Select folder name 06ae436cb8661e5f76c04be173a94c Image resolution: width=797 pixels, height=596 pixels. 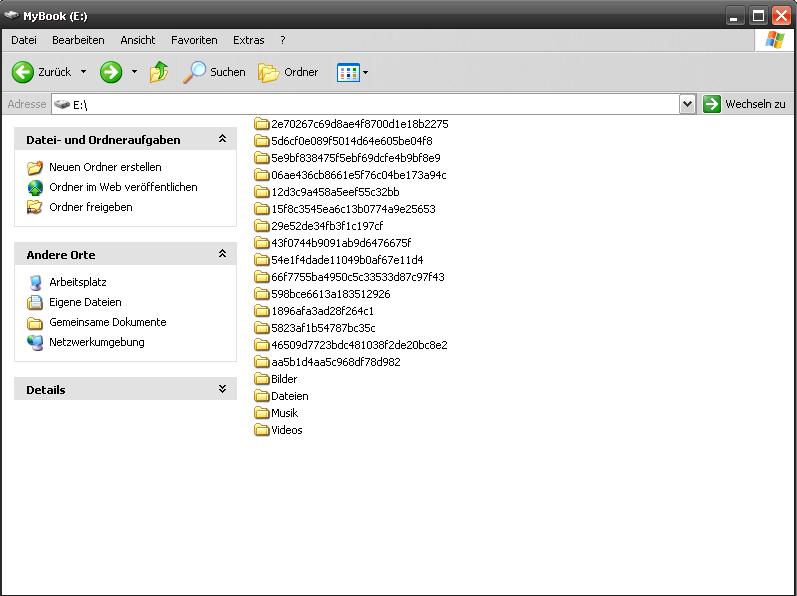359,175
